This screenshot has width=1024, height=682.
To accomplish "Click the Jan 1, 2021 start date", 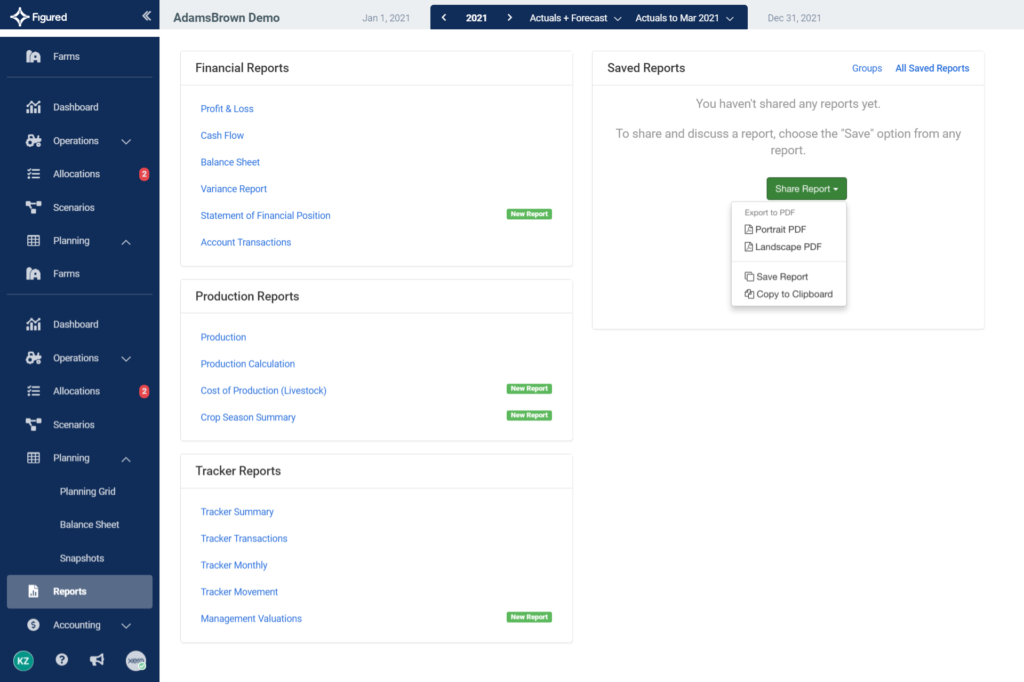I will tap(386, 18).
